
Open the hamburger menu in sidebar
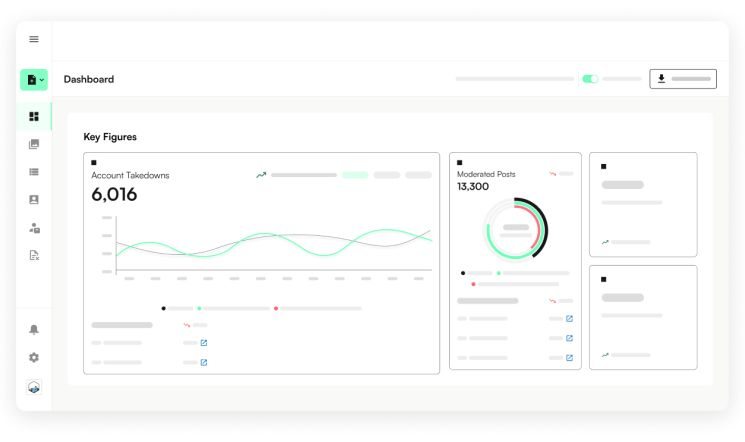click(x=34, y=39)
